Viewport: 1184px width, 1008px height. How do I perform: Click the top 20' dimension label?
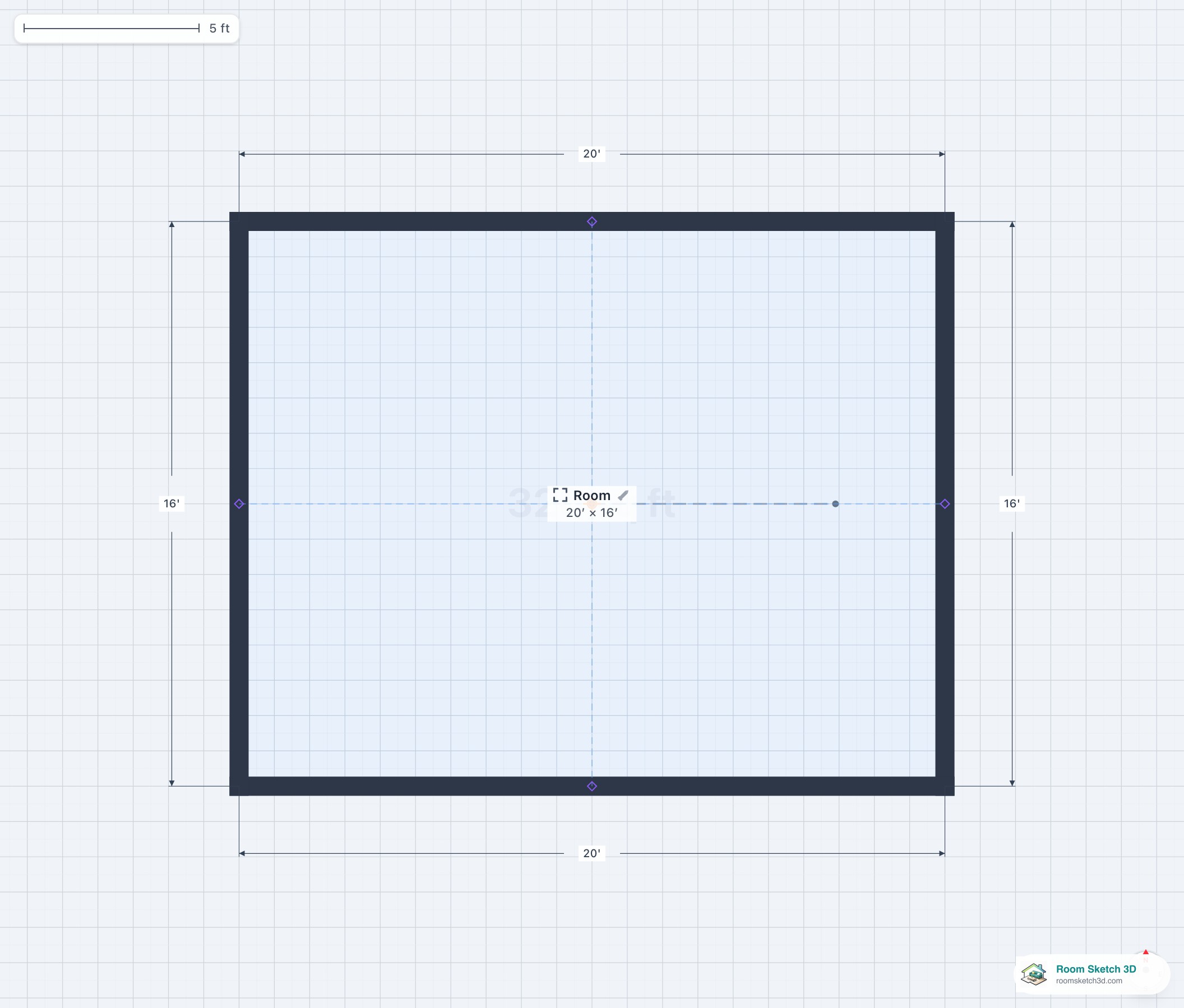point(592,154)
